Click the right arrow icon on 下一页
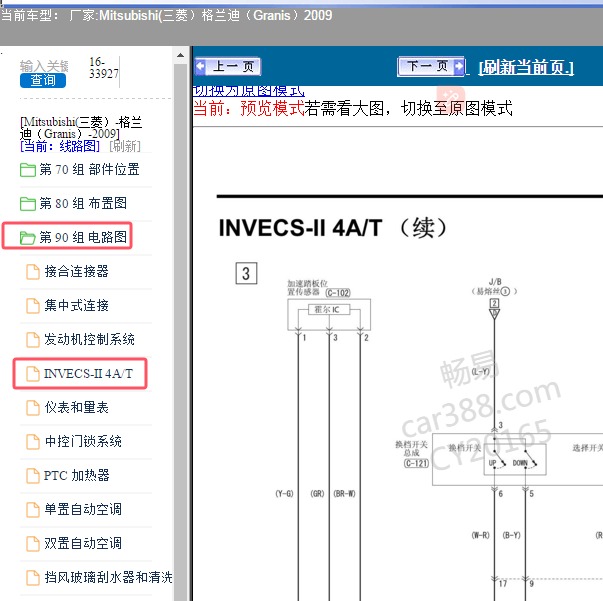The image size is (603, 601). (459, 66)
